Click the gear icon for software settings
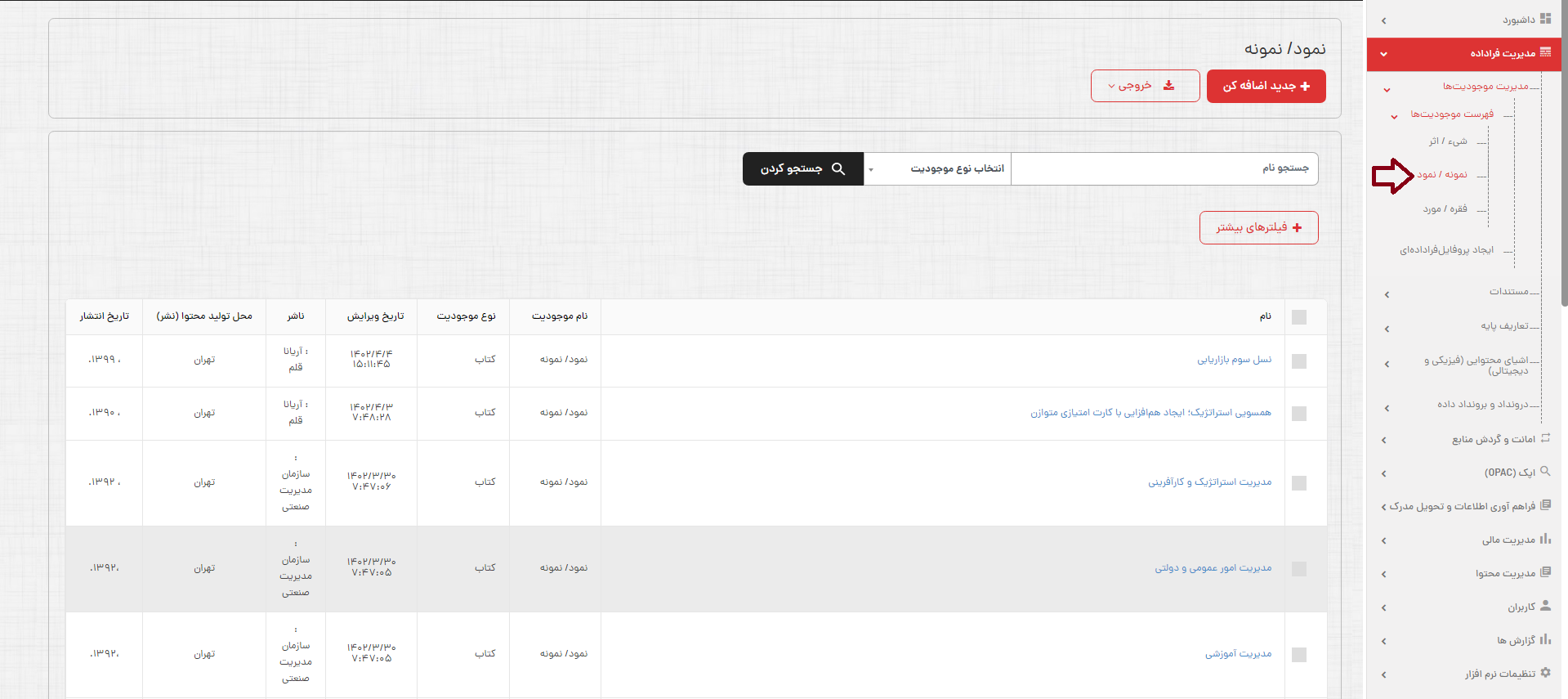1568x699 pixels. coord(1545,673)
